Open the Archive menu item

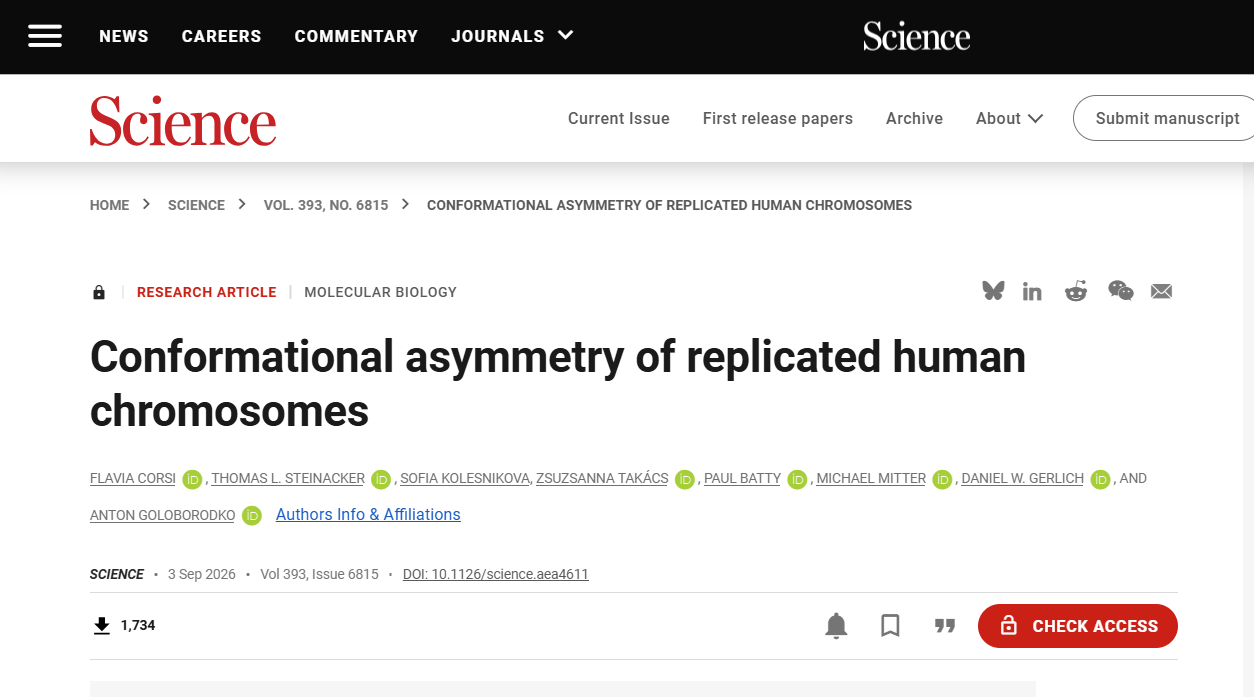pyautogui.click(x=914, y=118)
